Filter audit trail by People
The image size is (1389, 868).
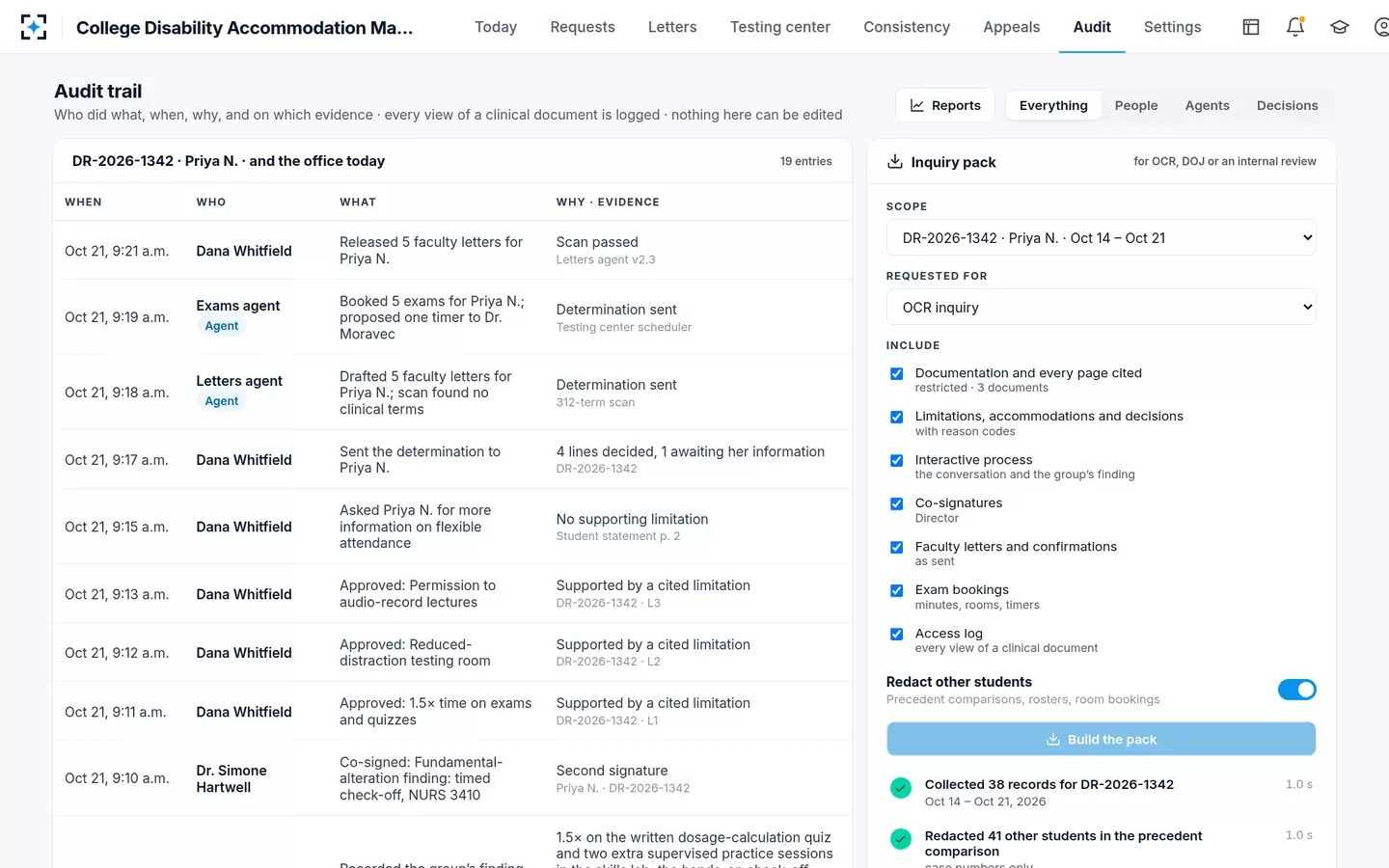1136,106
